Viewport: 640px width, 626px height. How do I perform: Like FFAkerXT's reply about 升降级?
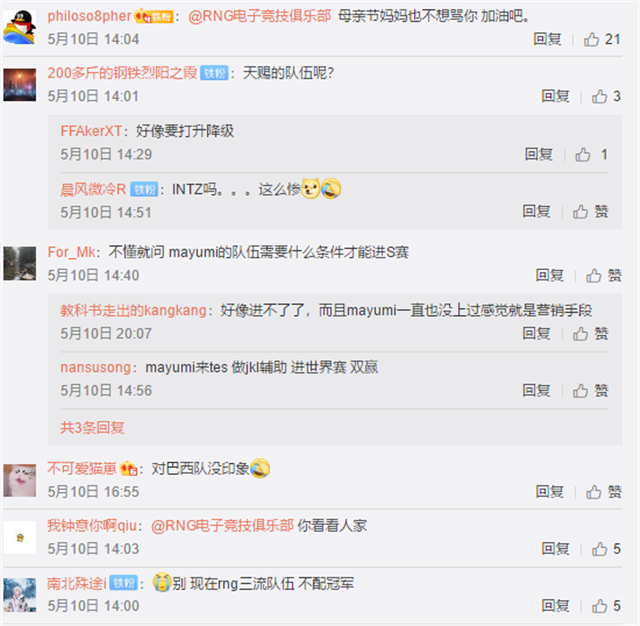(x=591, y=155)
